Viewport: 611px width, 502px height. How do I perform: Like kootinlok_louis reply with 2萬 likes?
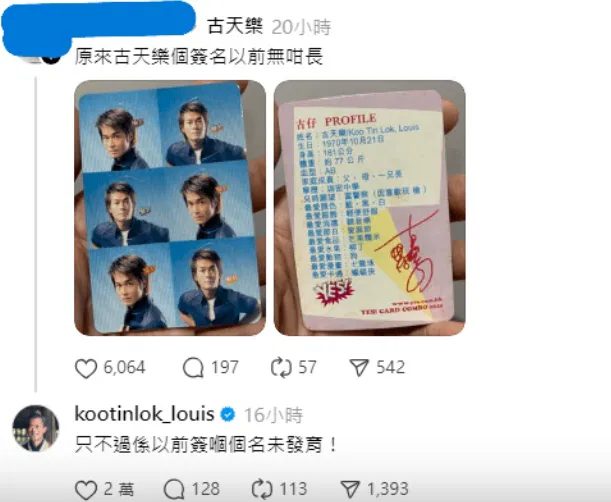click(86, 490)
